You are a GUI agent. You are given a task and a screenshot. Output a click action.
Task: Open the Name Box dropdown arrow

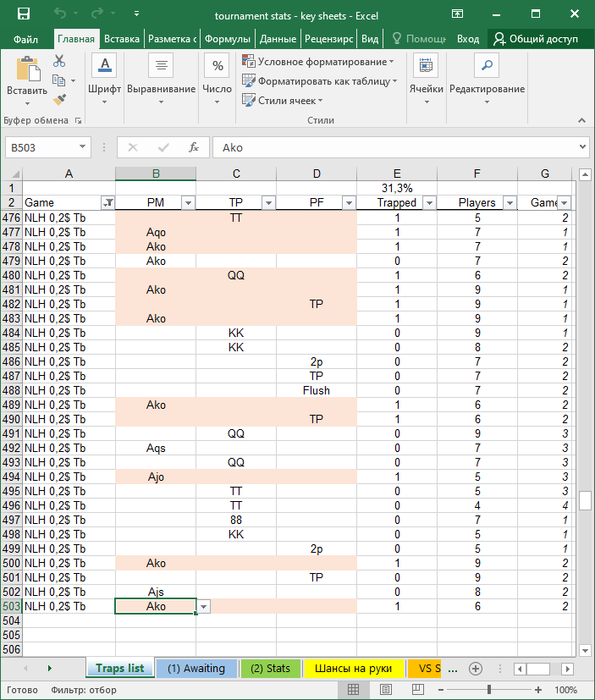click(x=82, y=147)
